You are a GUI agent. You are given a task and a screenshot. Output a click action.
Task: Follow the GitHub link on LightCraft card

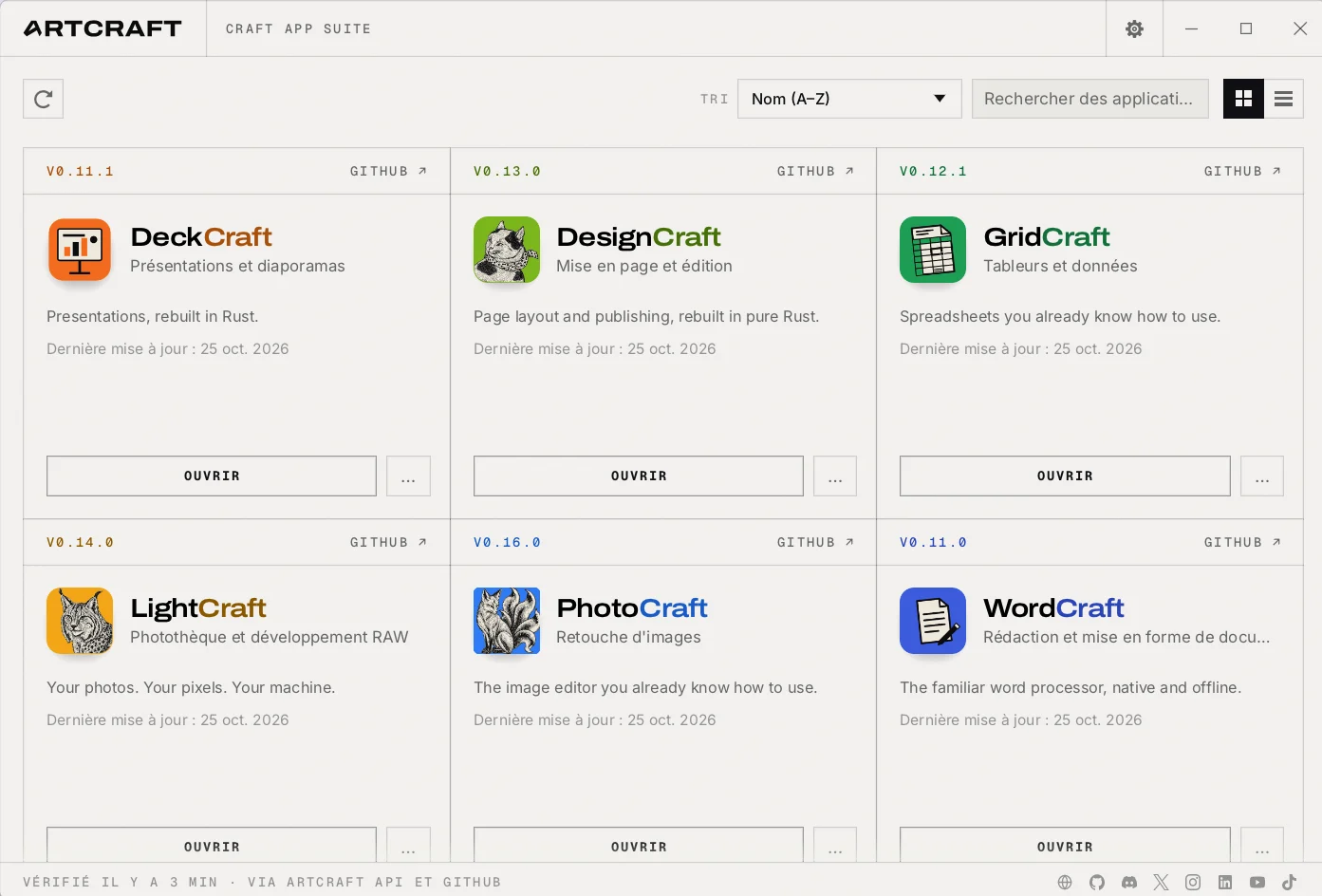[388, 543]
